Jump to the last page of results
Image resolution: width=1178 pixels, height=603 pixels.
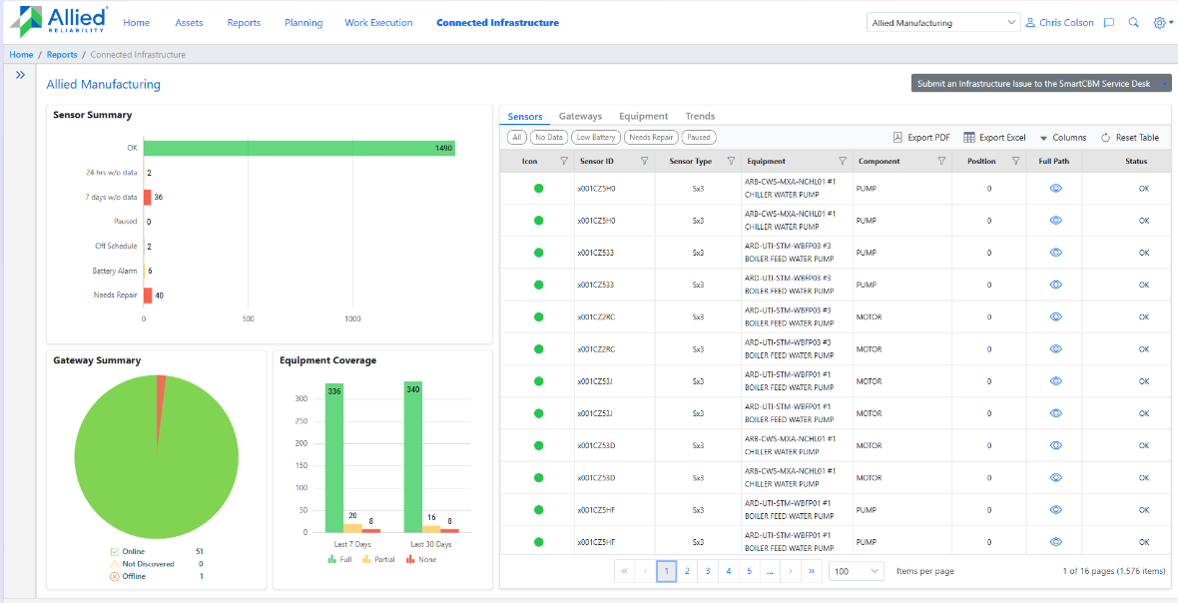point(811,571)
